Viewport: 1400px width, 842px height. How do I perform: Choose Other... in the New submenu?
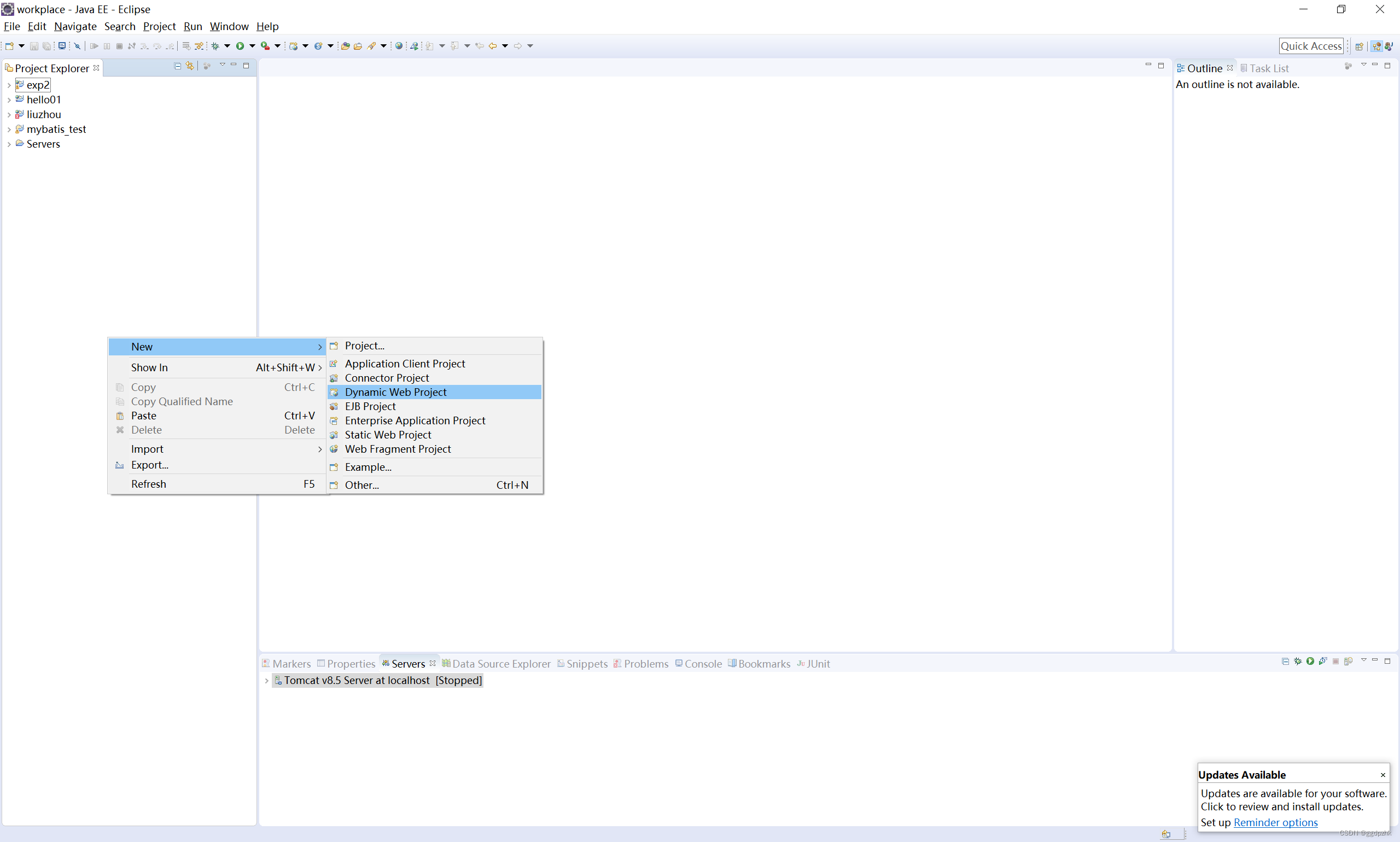(x=434, y=485)
